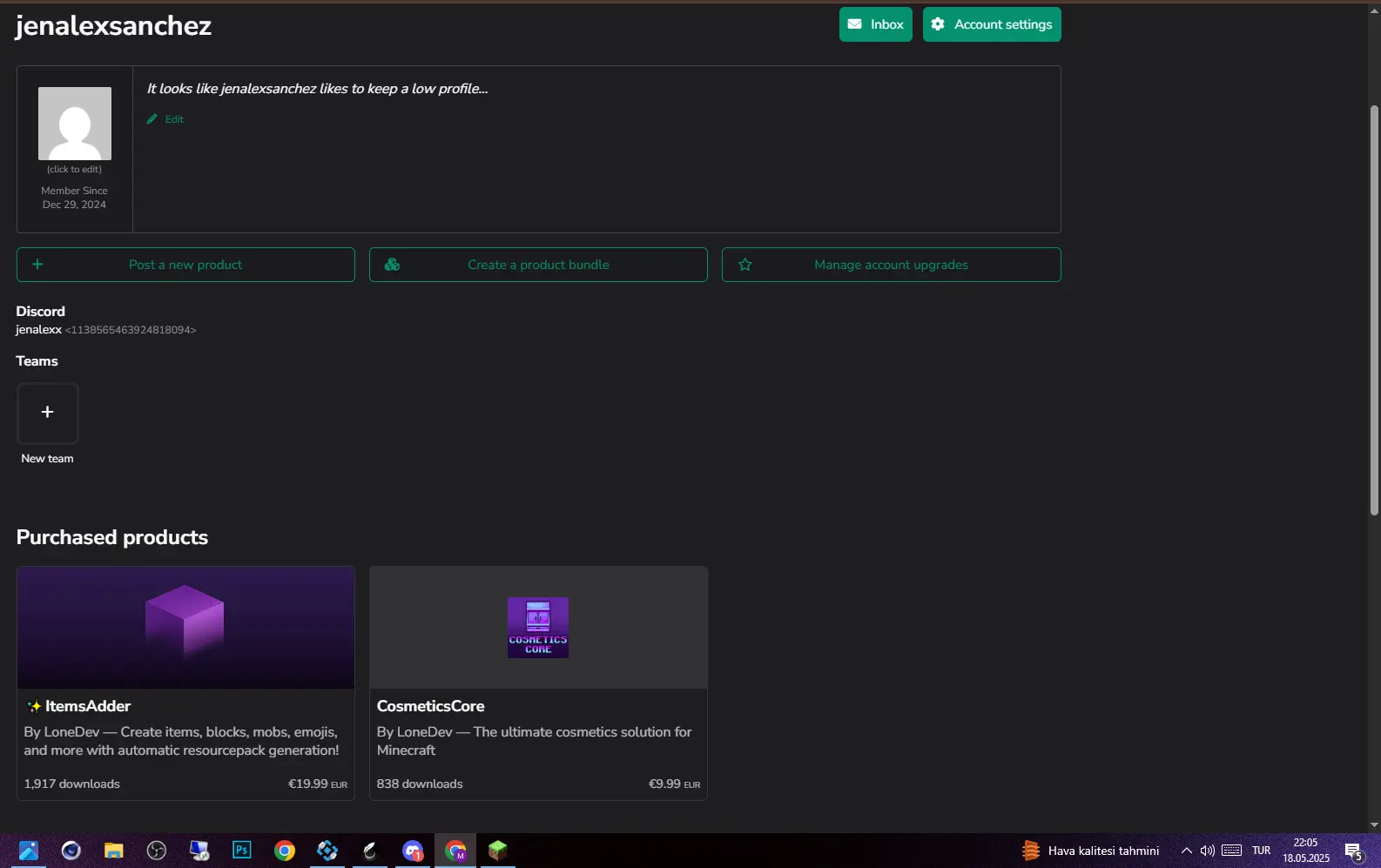
Task: Launch OBS Studio from the taskbar
Action: tap(157, 851)
